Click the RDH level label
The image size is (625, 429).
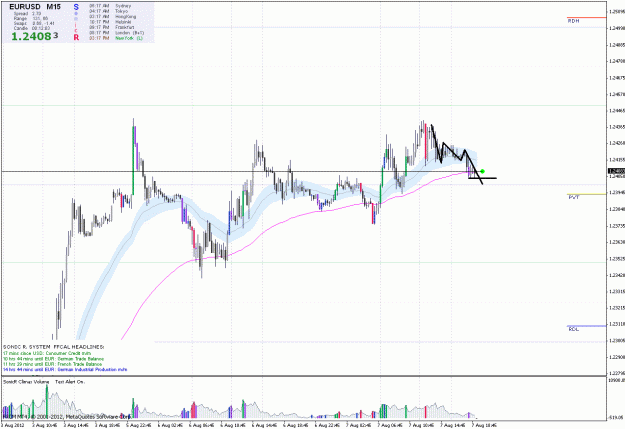point(574,21)
